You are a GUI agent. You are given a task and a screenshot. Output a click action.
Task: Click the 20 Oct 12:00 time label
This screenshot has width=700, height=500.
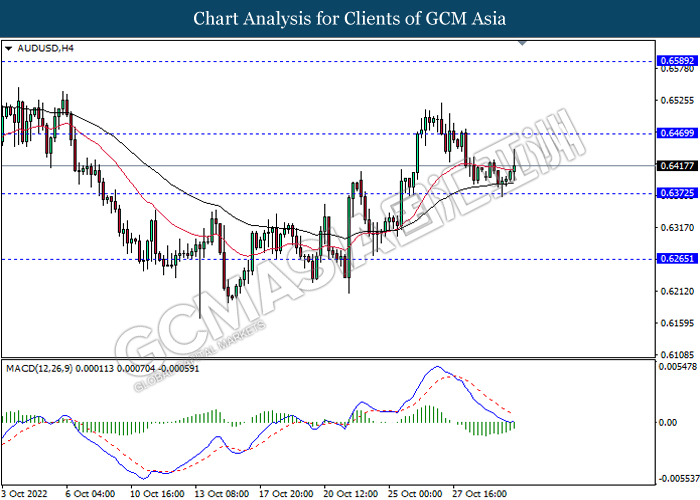350,494
